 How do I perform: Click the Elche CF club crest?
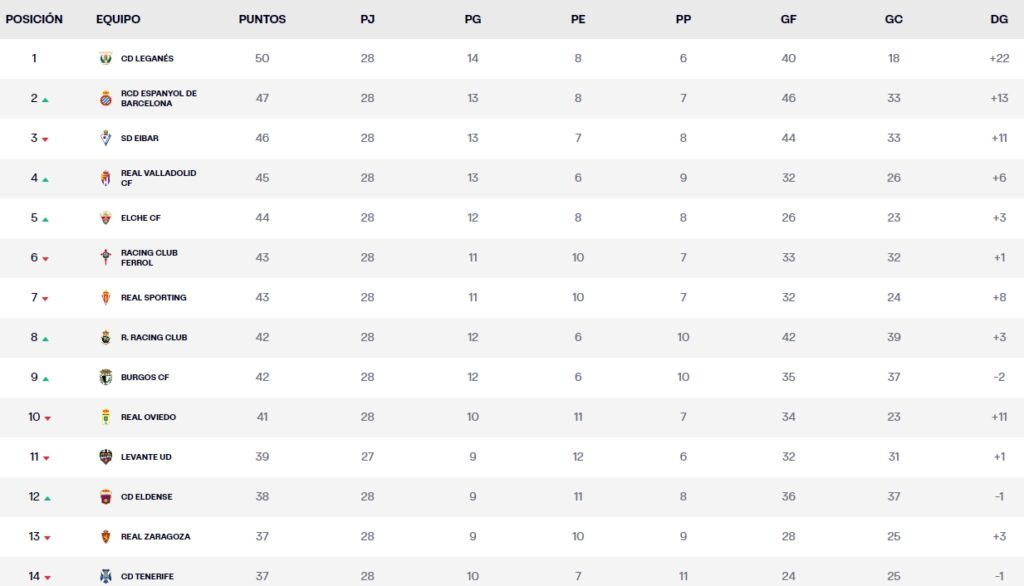(105, 218)
